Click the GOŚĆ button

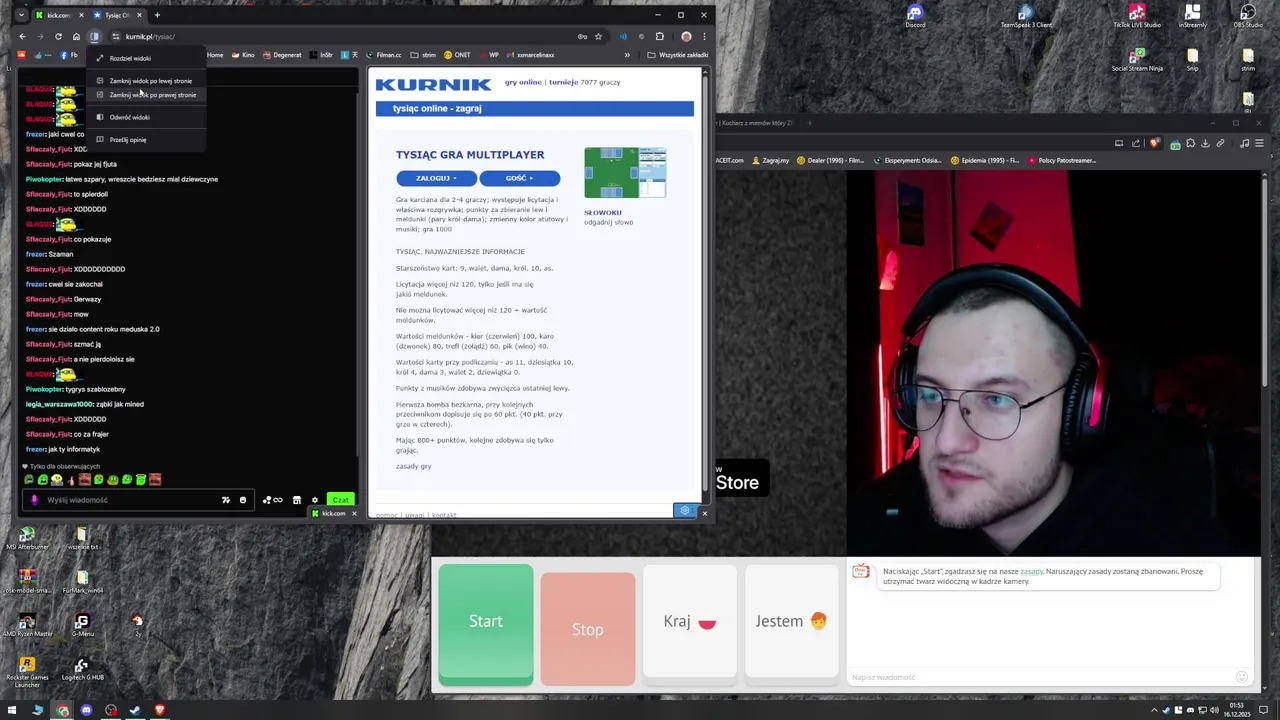(519, 178)
